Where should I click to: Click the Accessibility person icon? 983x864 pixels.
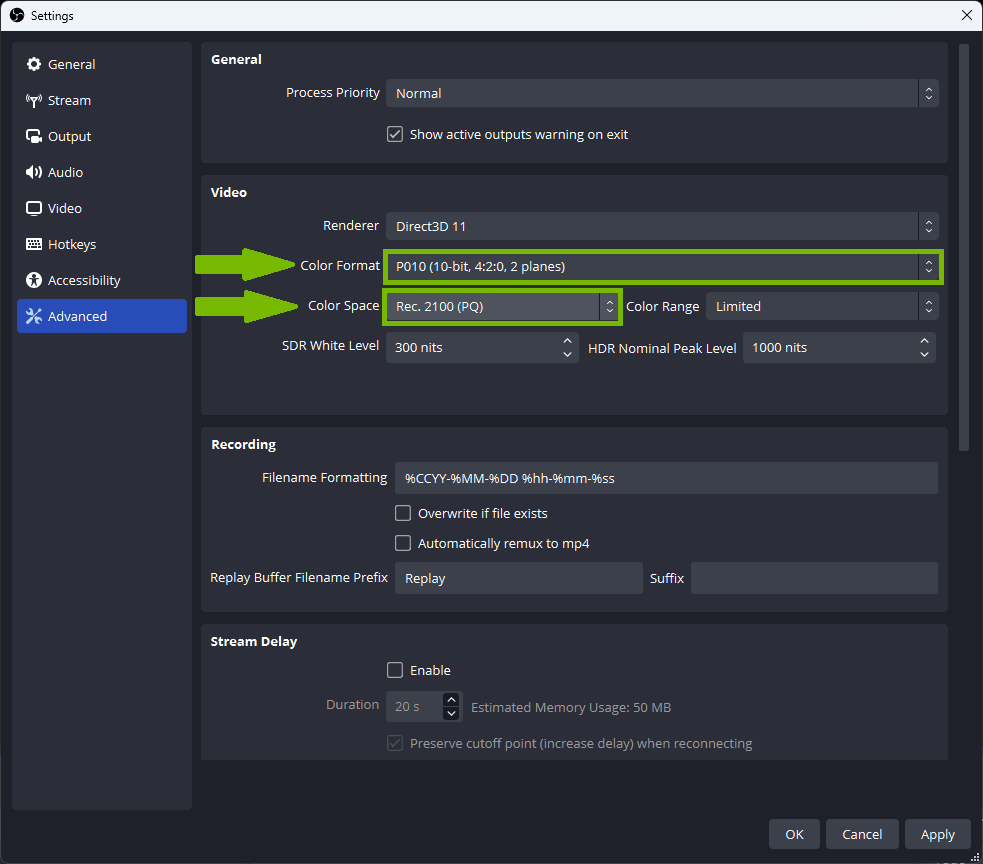coord(34,280)
